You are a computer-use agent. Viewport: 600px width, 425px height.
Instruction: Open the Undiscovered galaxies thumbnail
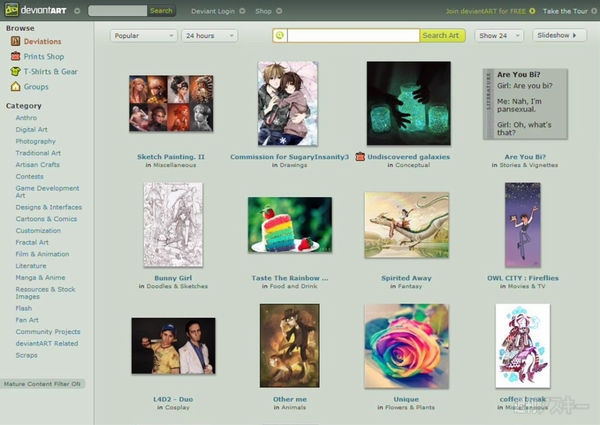[x=409, y=103]
